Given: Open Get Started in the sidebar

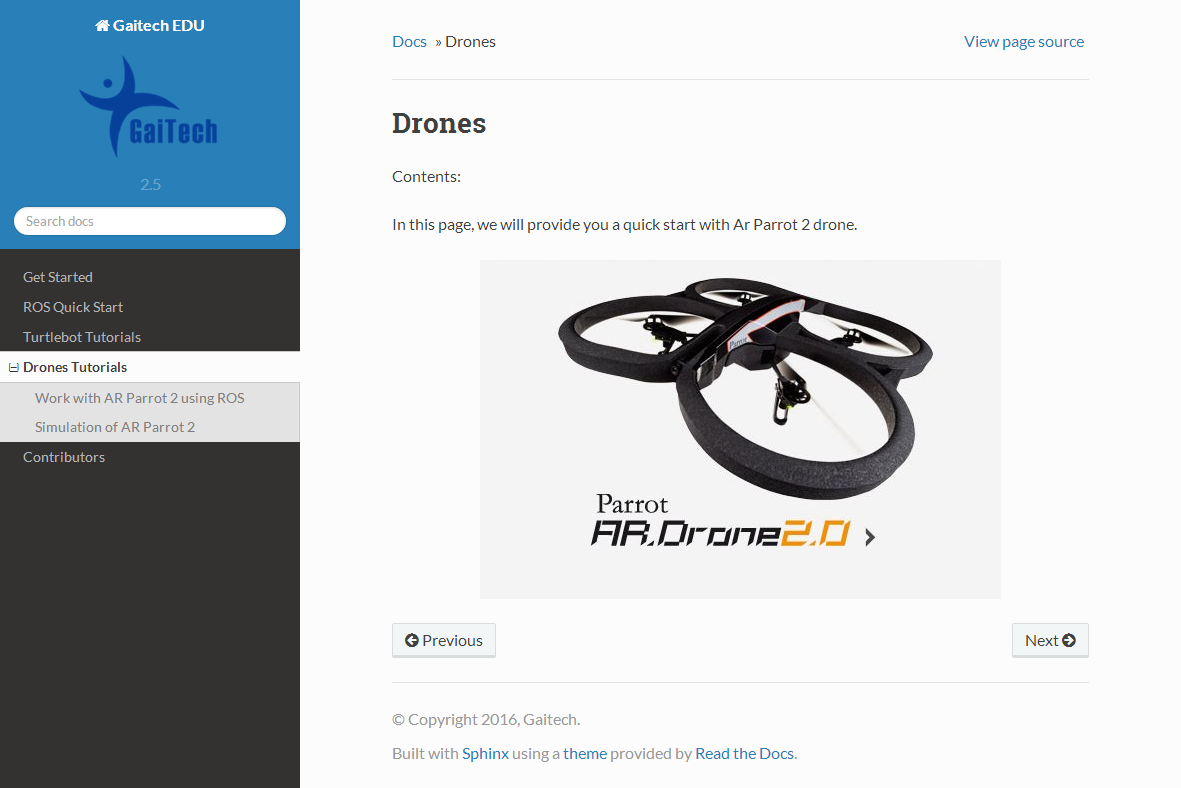Looking at the screenshot, I should point(150,277).
